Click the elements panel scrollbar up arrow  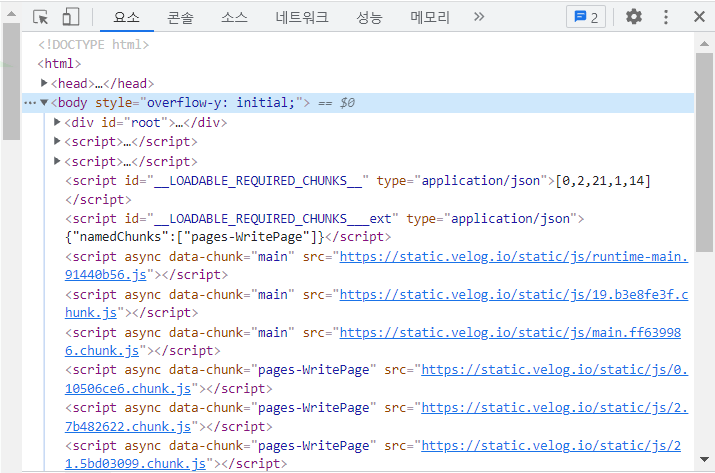704,44
